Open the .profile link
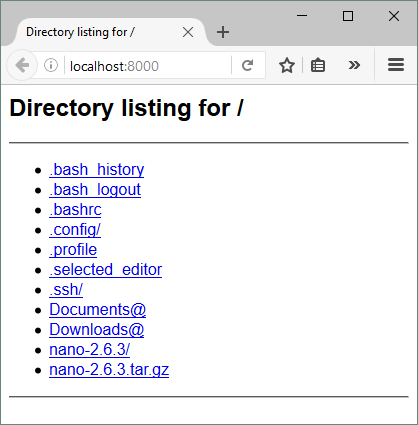The height and width of the screenshot is (425, 418). (x=73, y=250)
